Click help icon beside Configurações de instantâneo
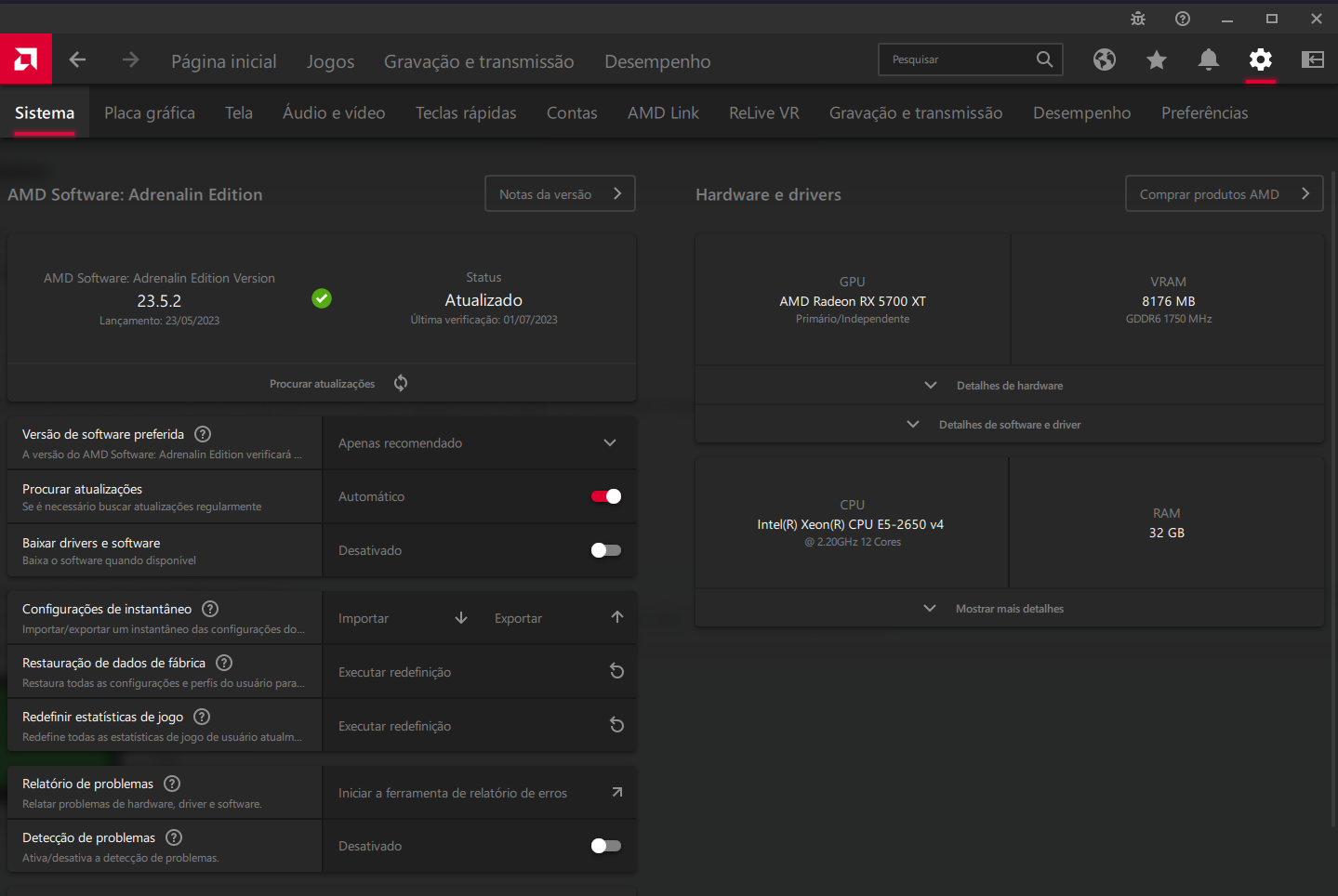 click(x=210, y=609)
